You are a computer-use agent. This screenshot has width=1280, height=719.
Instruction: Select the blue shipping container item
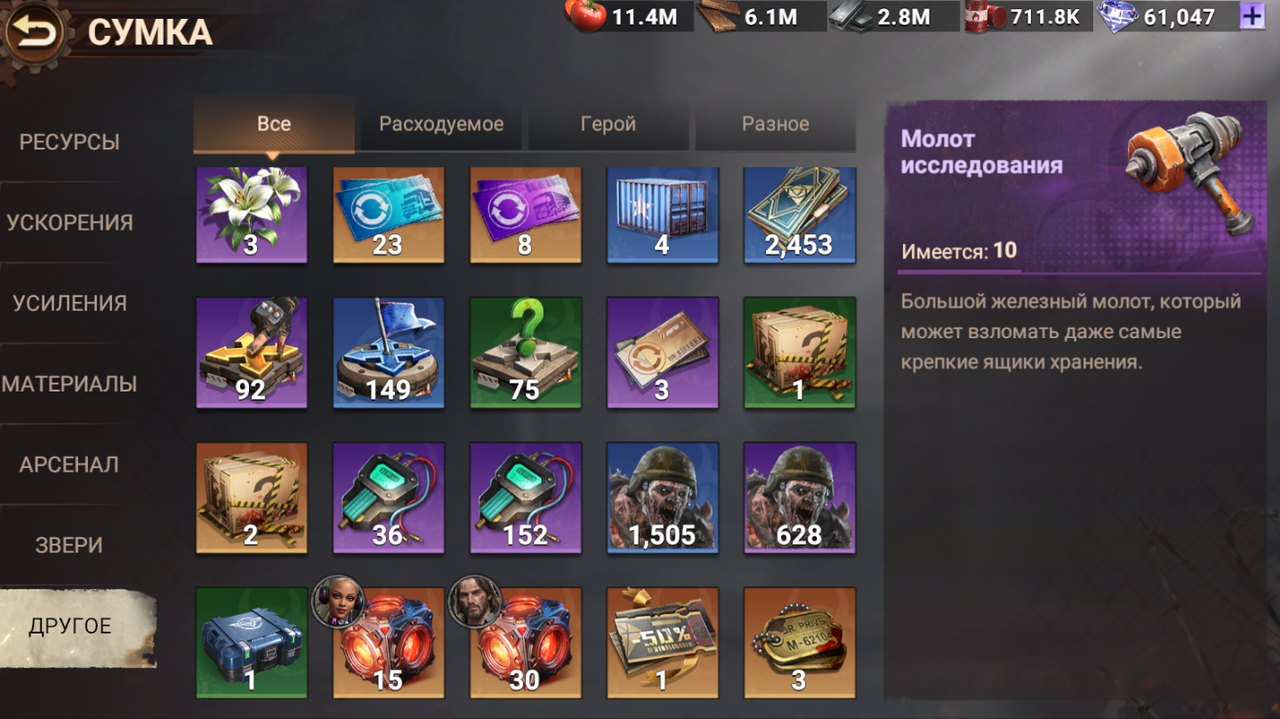point(662,215)
